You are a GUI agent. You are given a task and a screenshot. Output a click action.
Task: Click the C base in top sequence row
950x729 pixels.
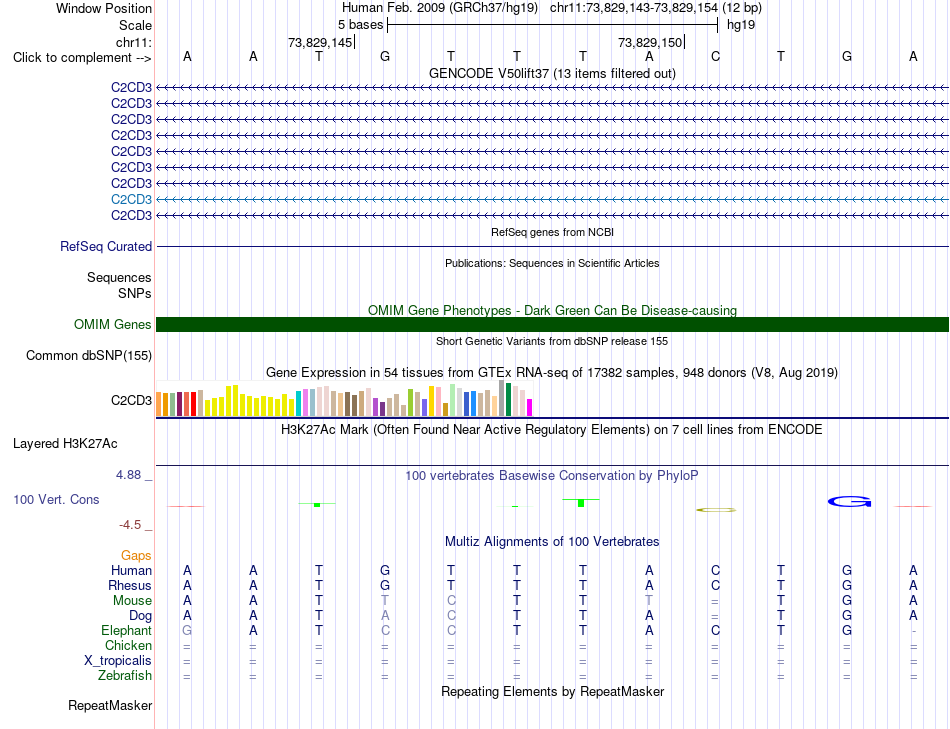pyautogui.click(x=715, y=56)
